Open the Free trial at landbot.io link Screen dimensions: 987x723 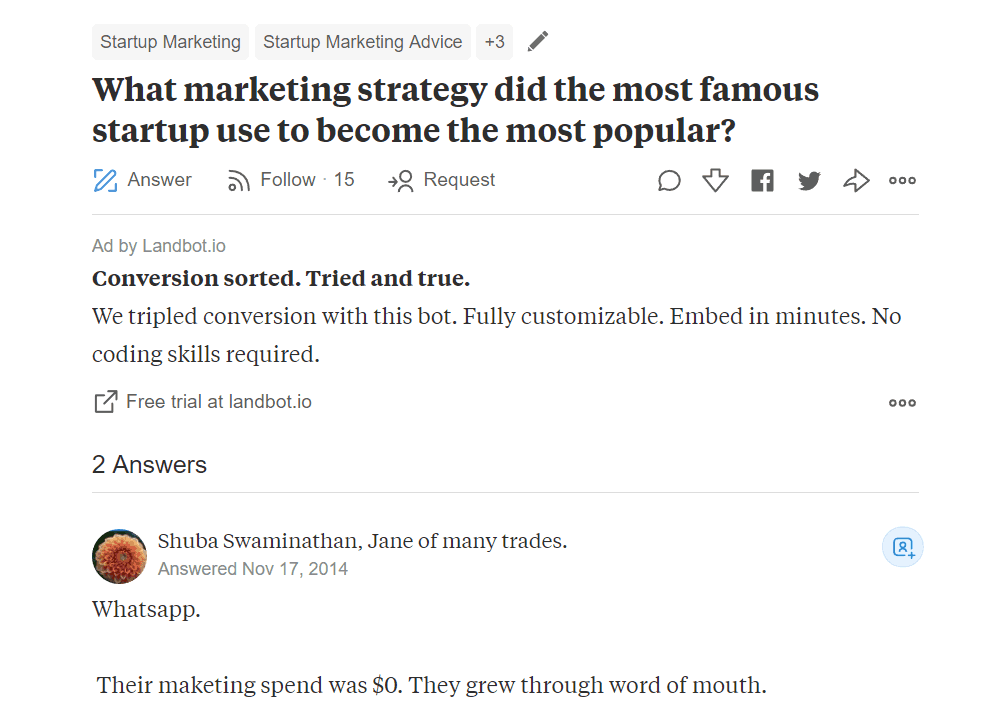click(218, 401)
